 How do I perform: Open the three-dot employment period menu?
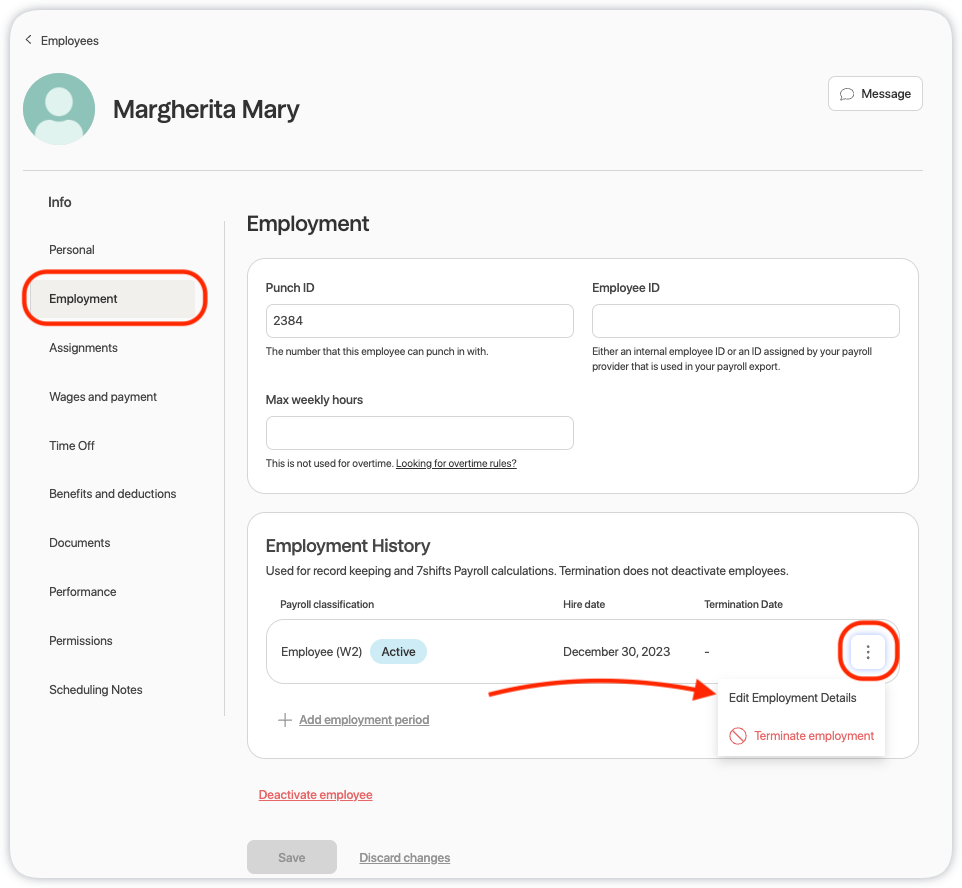click(868, 652)
